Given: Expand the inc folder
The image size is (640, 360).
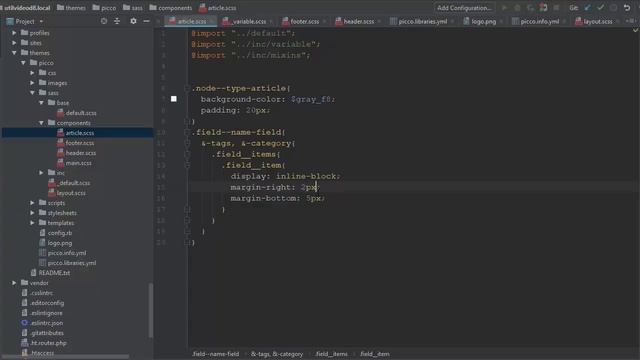Looking at the screenshot, I should [x=41, y=173].
